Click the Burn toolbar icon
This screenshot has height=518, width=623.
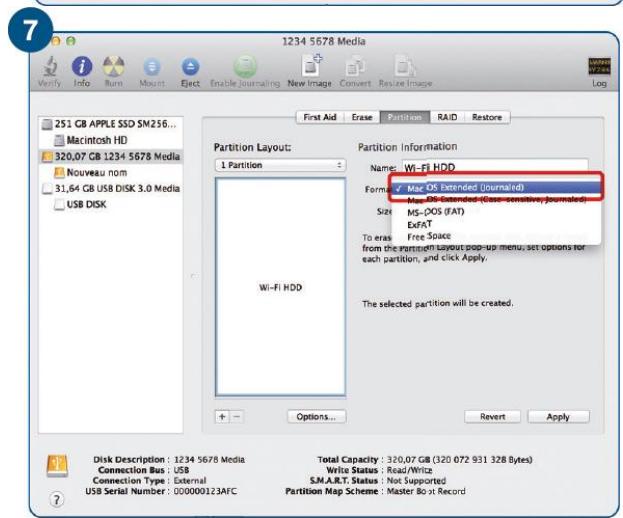113,66
